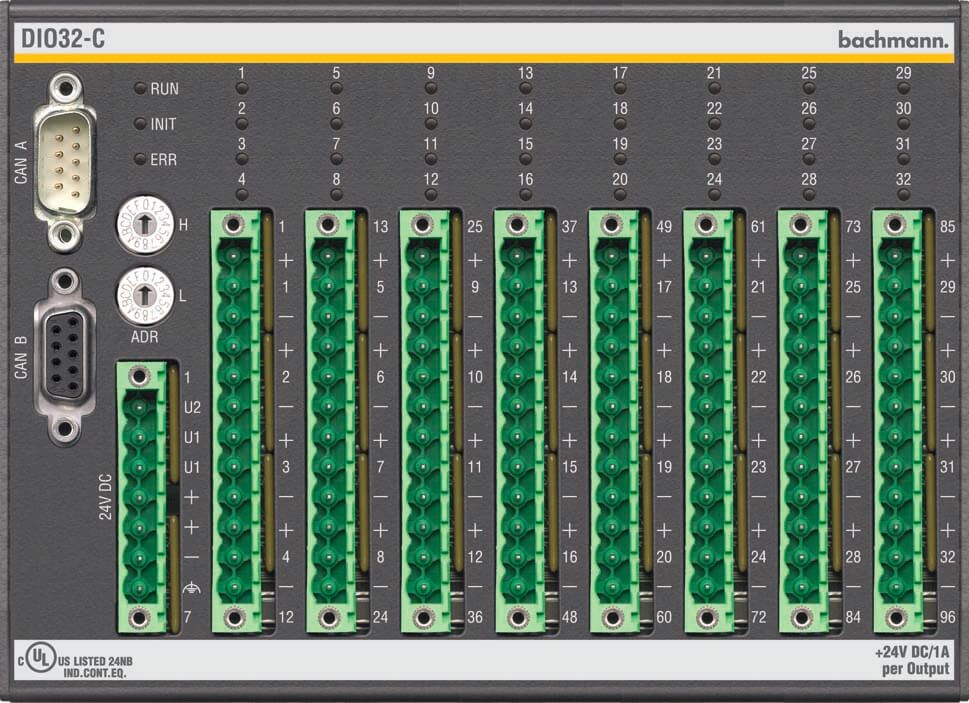This screenshot has width=969, height=703.
Task: Select channel status LED 16
Action: pos(525,195)
